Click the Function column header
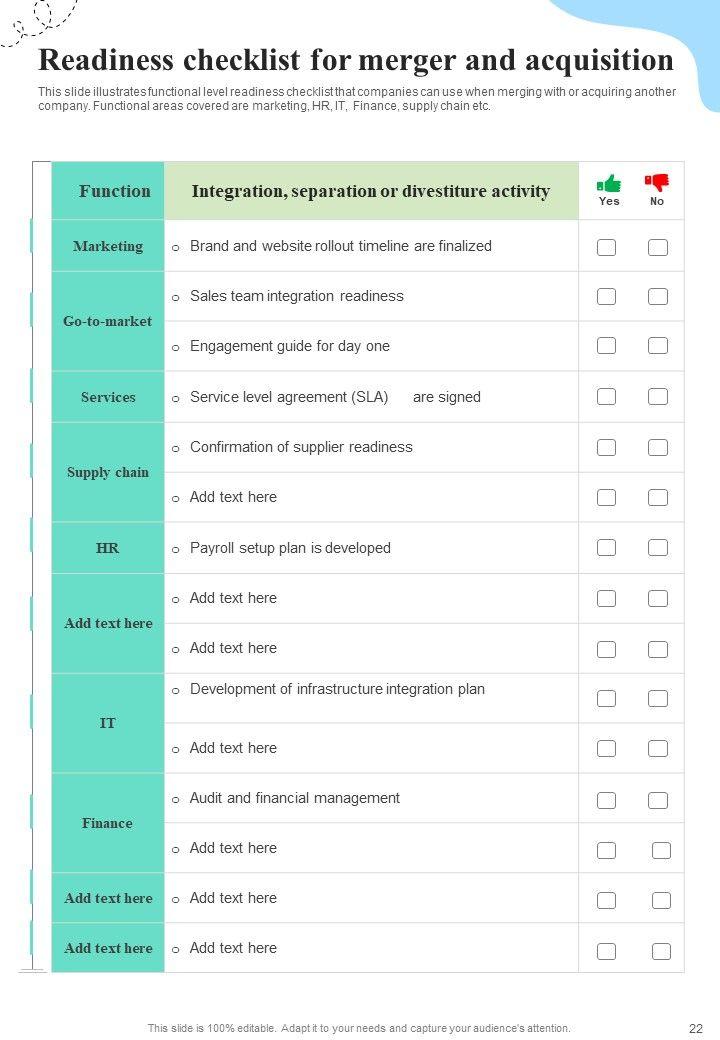The width and height of the screenshot is (720, 1040). coord(114,191)
